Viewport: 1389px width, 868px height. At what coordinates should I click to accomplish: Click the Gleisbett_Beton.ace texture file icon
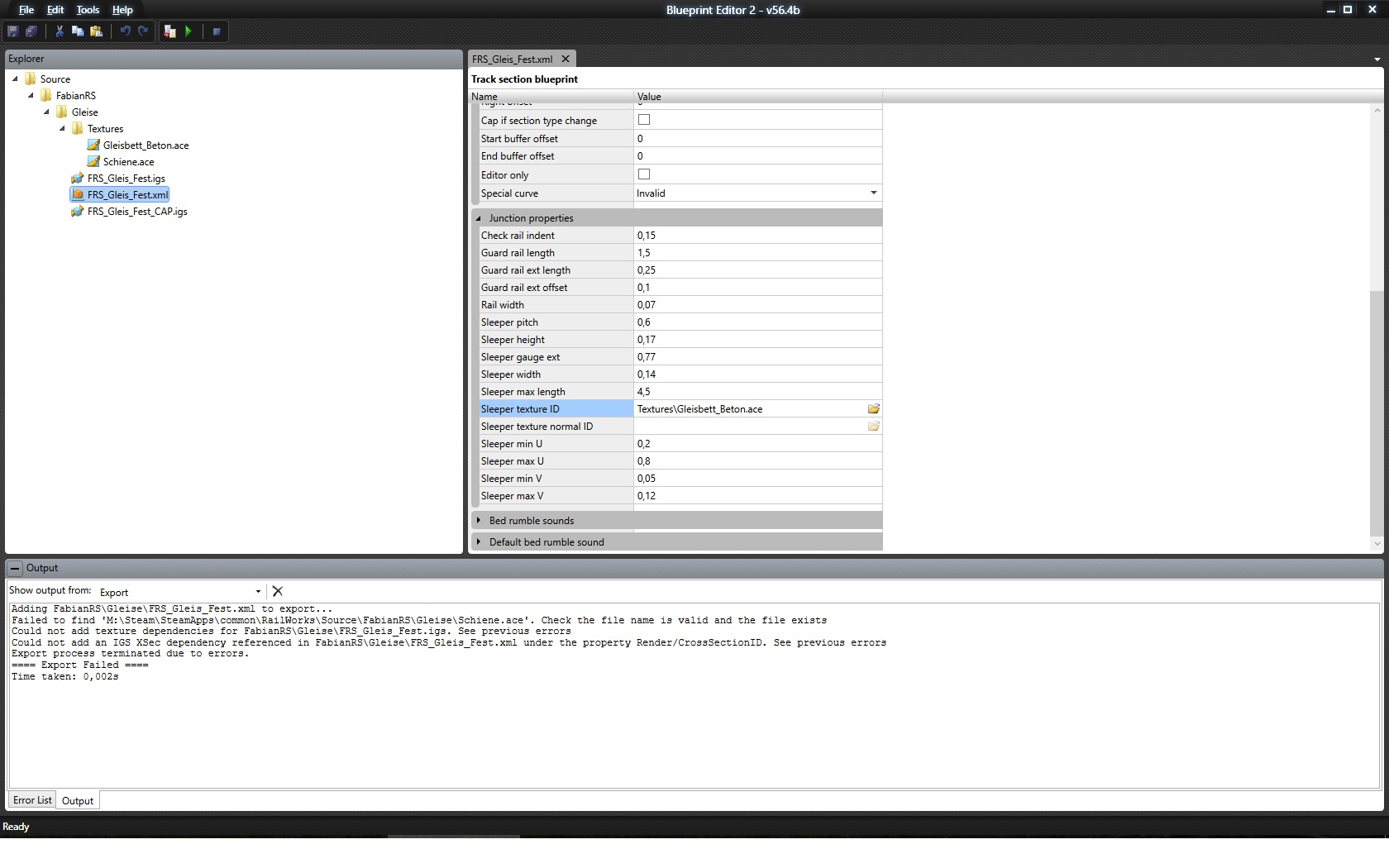pyautogui.click(x=93, y=145)
